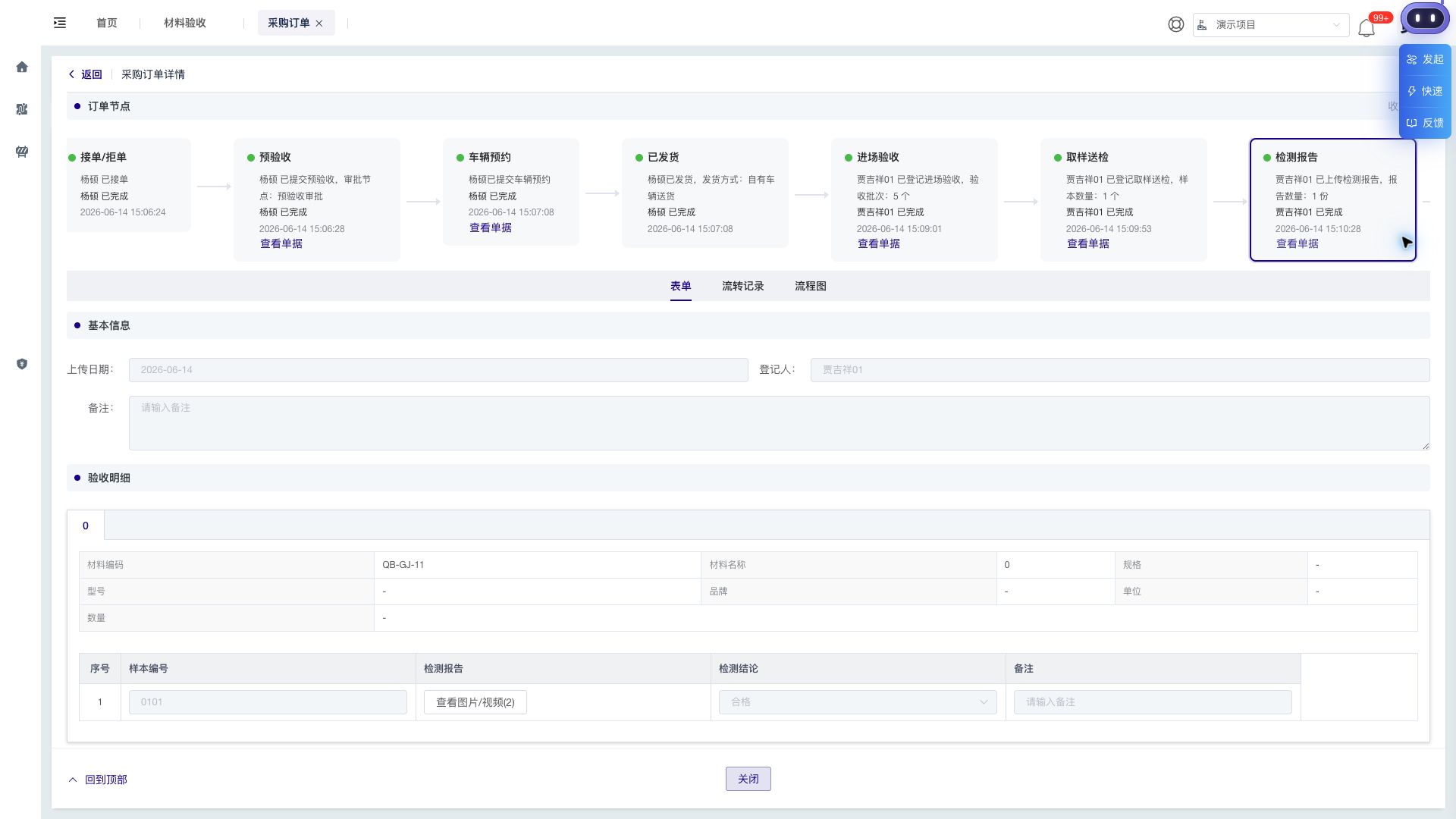Click the QB-GJ-11 material code value
Image resolution: width=1456 pixels, height=819 pixels.
click(x=403, y=565)
